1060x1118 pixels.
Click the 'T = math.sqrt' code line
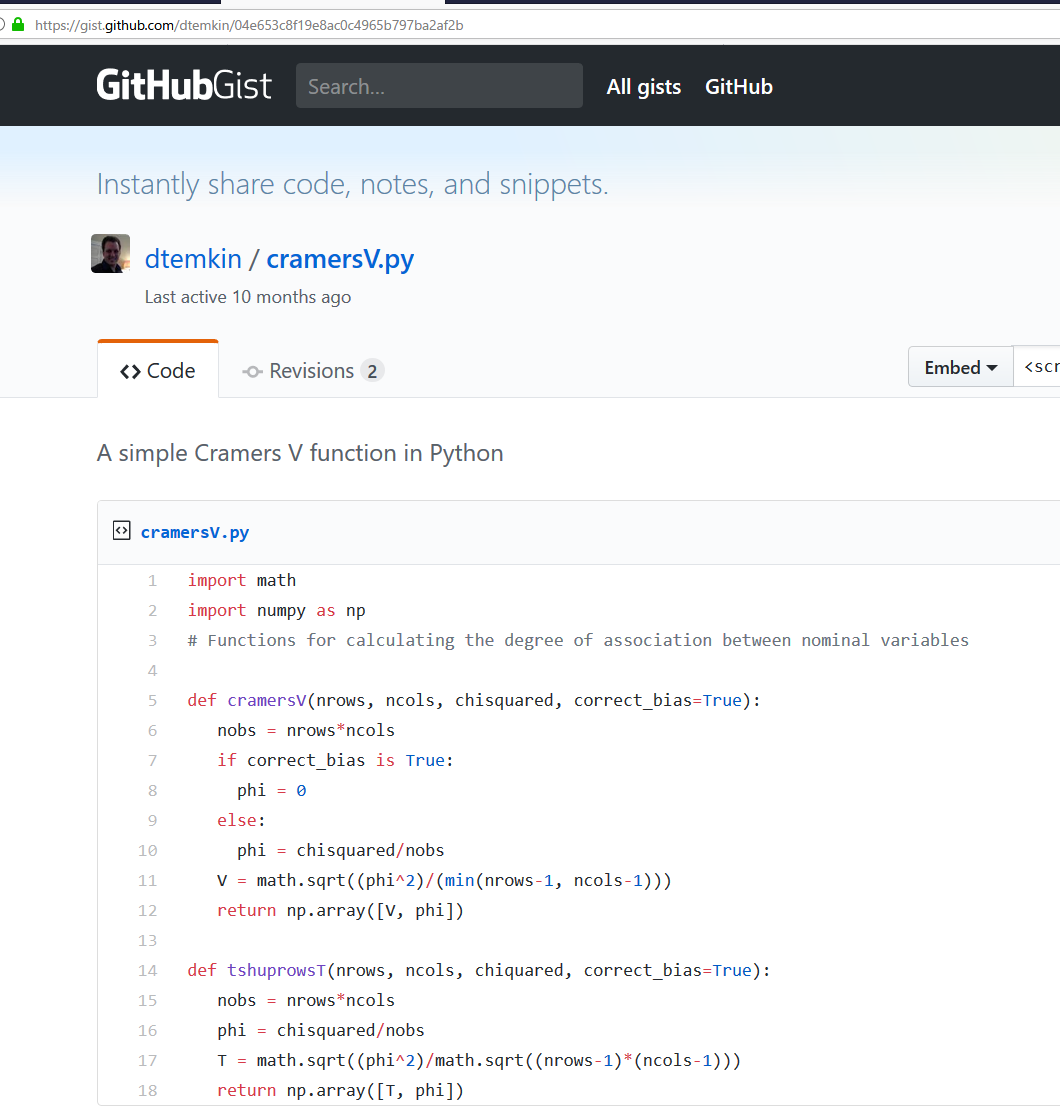(x=479, y=1060)
